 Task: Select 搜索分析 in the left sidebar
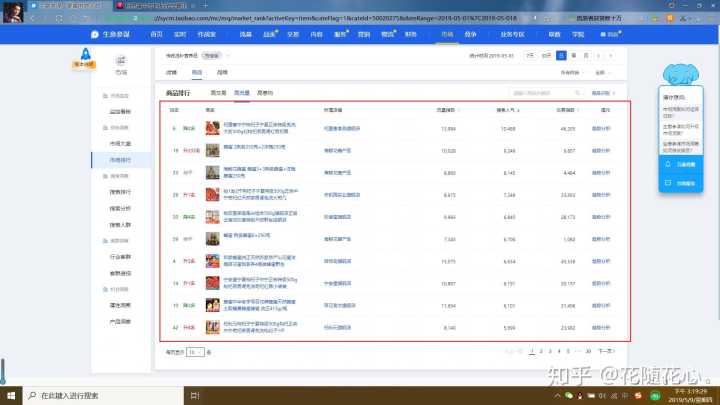(120, 208)
